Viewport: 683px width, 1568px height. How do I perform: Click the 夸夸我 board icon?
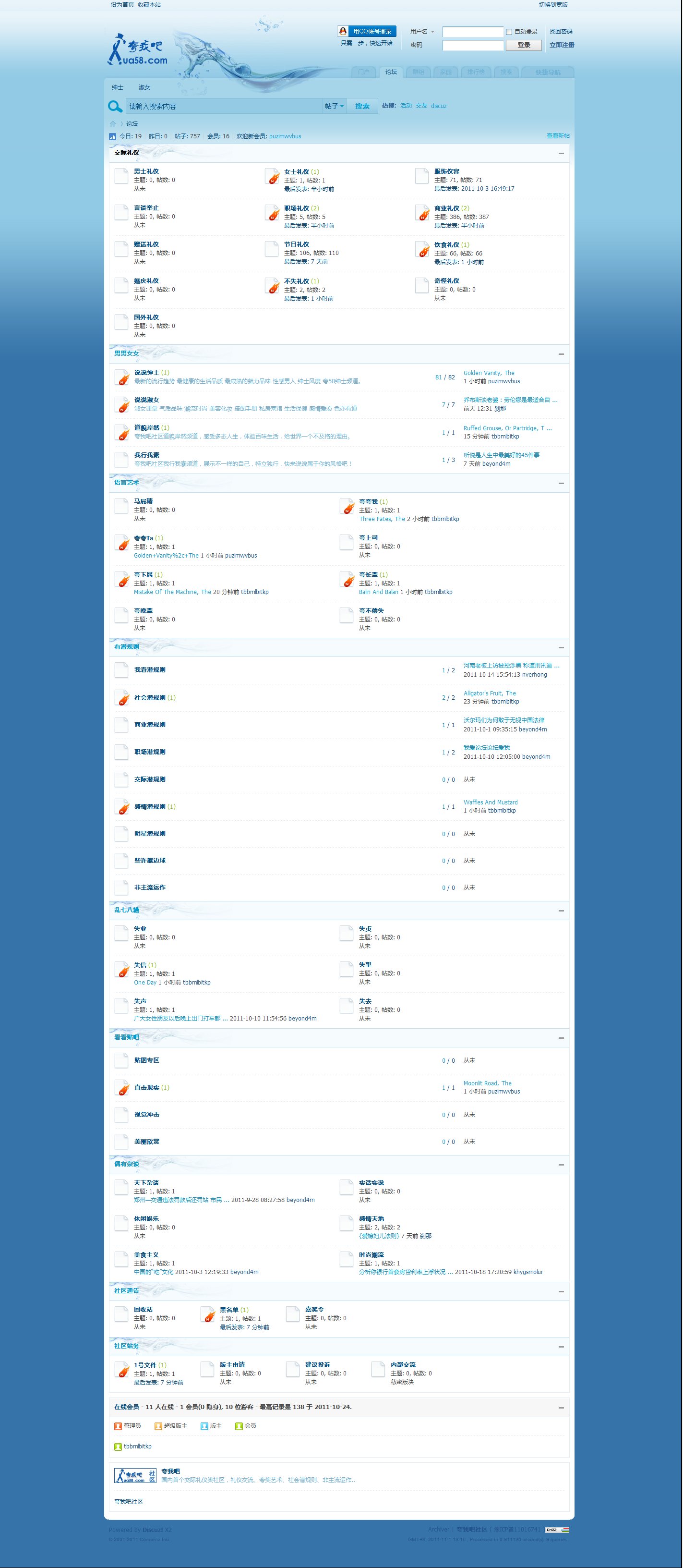coord(347,507)
